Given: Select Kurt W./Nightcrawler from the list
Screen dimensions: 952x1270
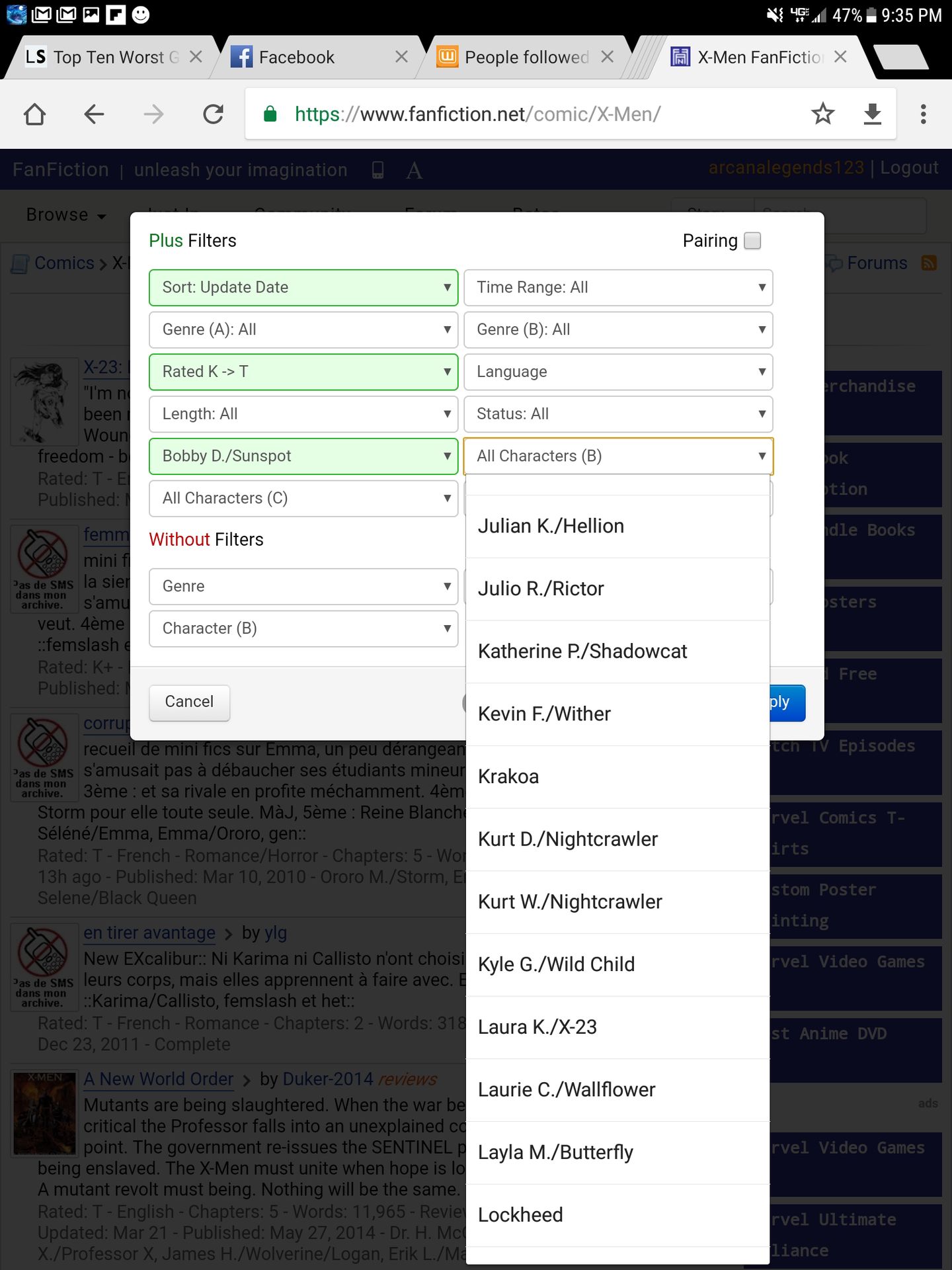Looking at the screenshot, I should tap(617, 902).
